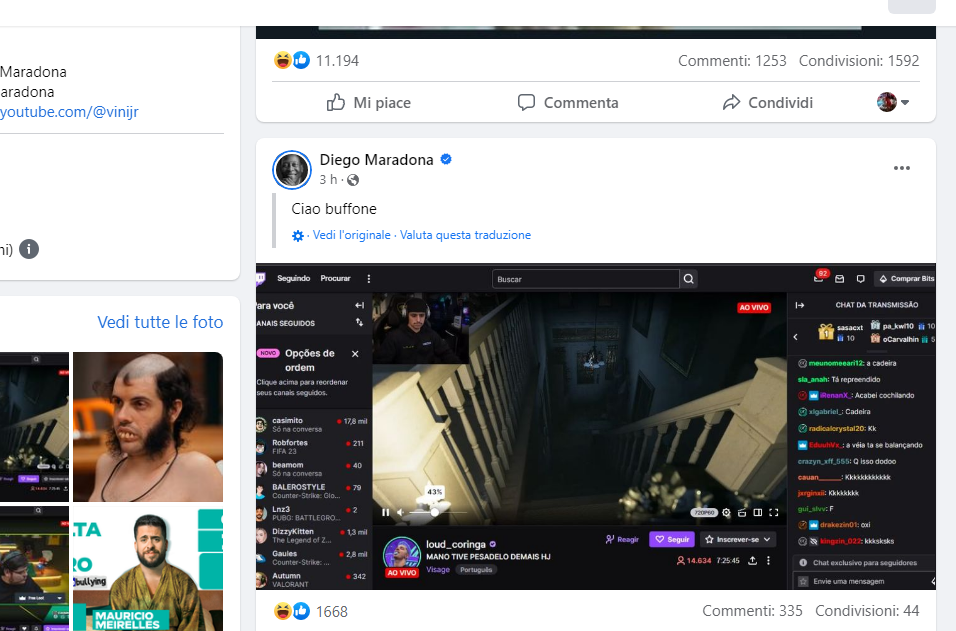This screenshot has height=631, width=956.
Task: View the 44 shares on Maradona's post
Action: [x=867, y=611]
